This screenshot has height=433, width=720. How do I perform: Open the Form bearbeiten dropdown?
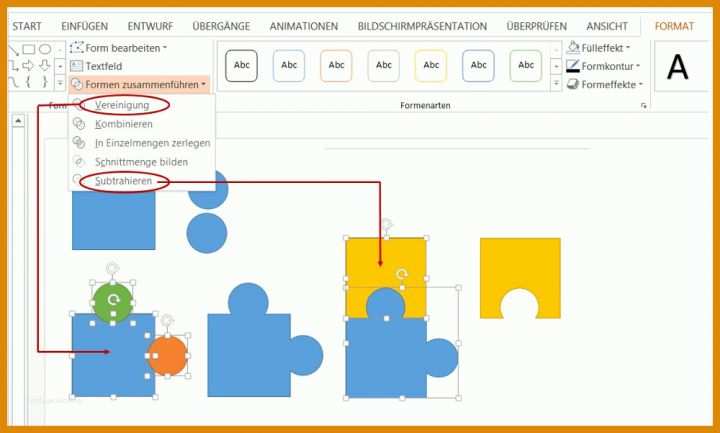118,48
